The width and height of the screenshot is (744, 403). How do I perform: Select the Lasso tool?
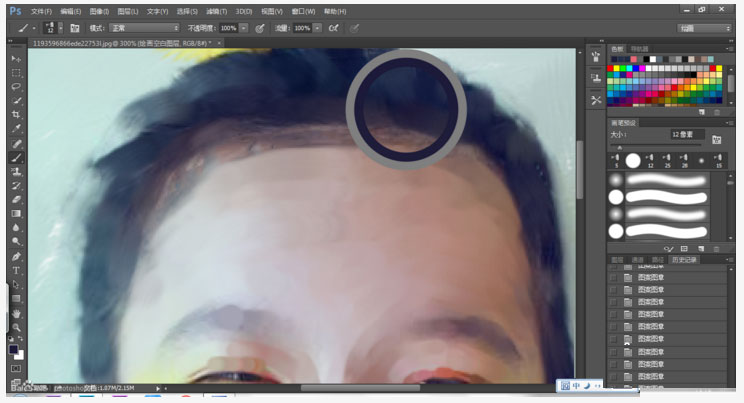(16, 87)
